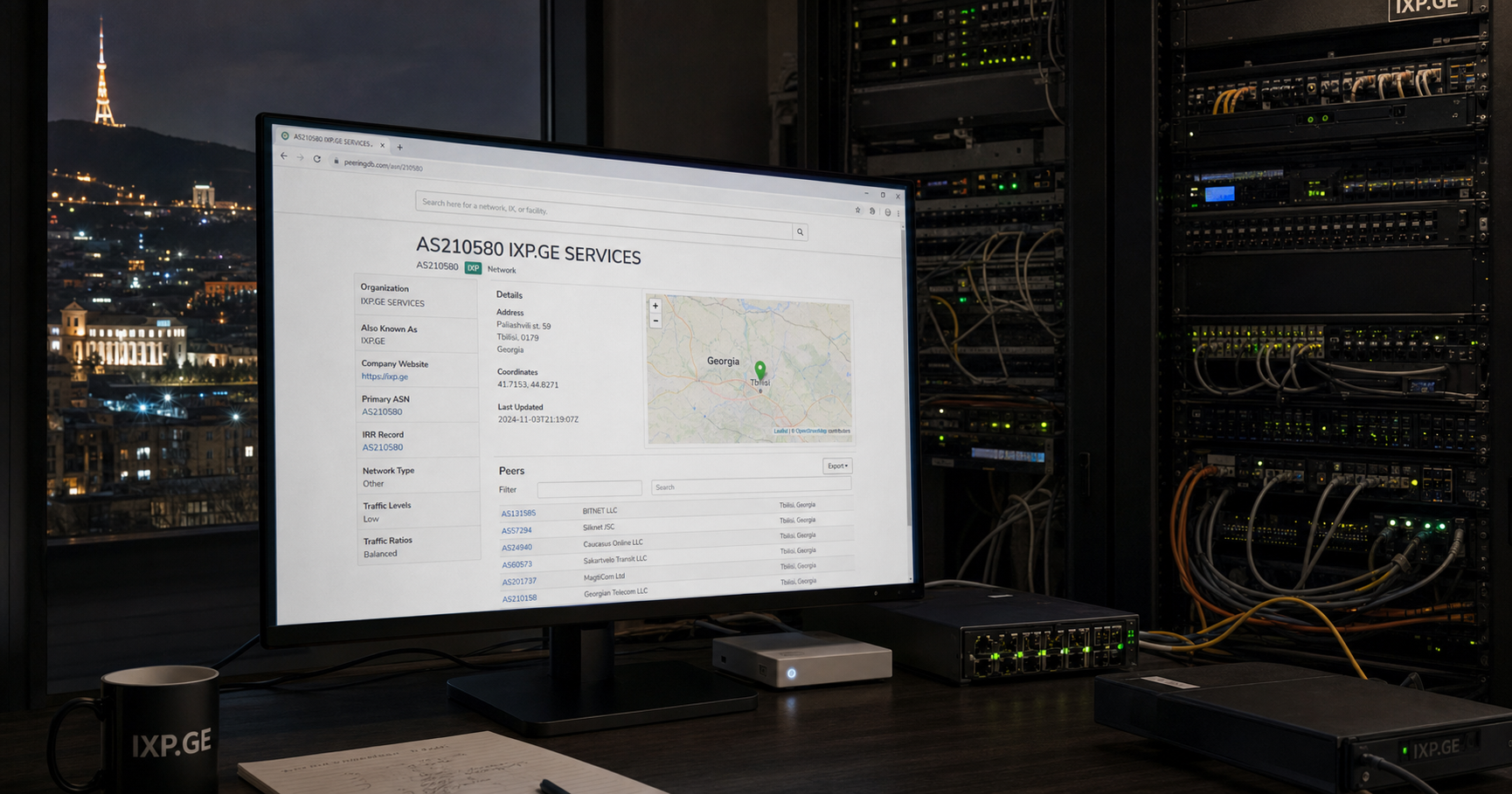The height and width of the screenshot is (794, 1512).
Task: Open peer AS210158 link
Action: pyautogui.click(x=519, y=598)
